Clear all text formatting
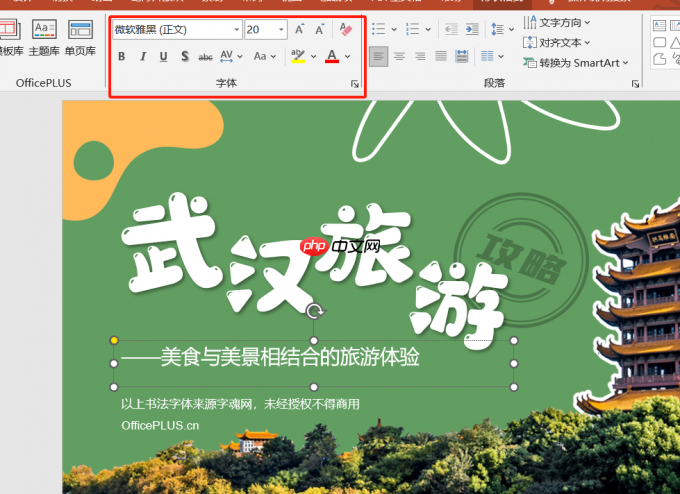 [x=345, y=29]
